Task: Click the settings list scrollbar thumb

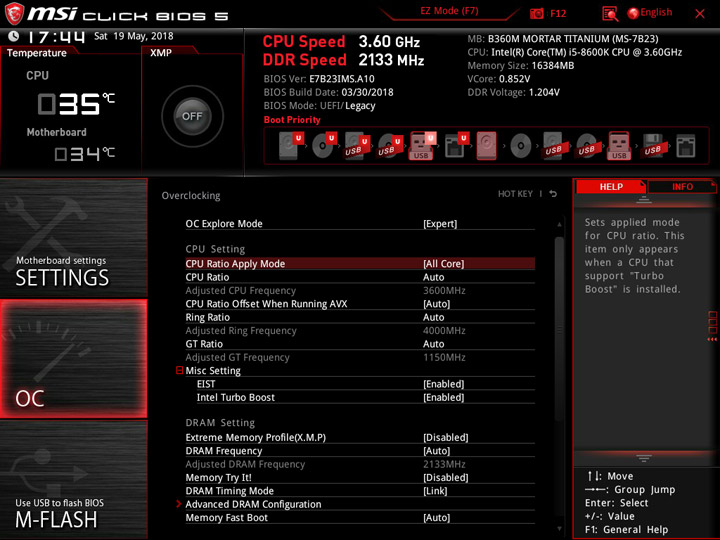Action: coord(559,328)
